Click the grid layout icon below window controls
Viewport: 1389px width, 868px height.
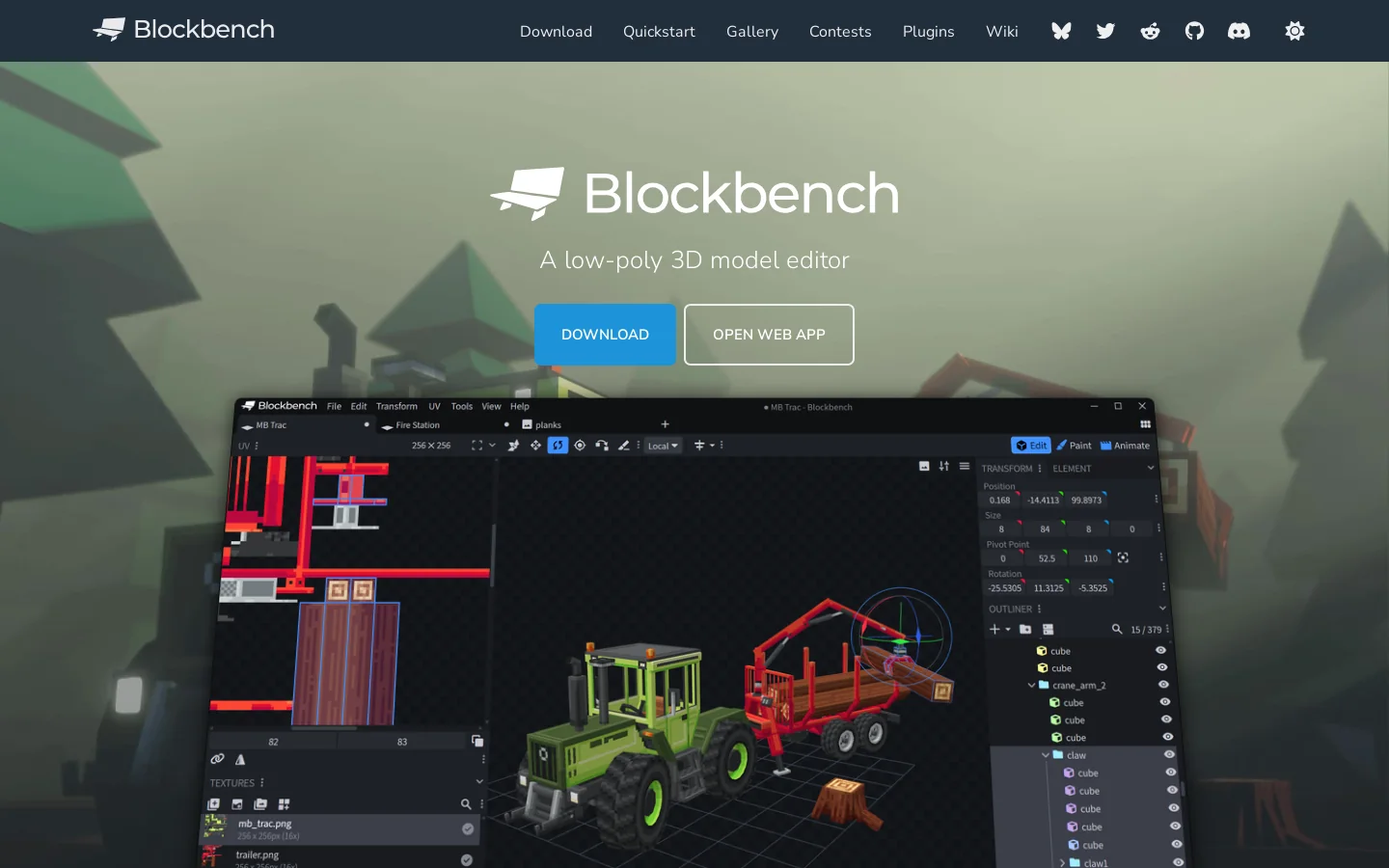[x=1146, y=424]
